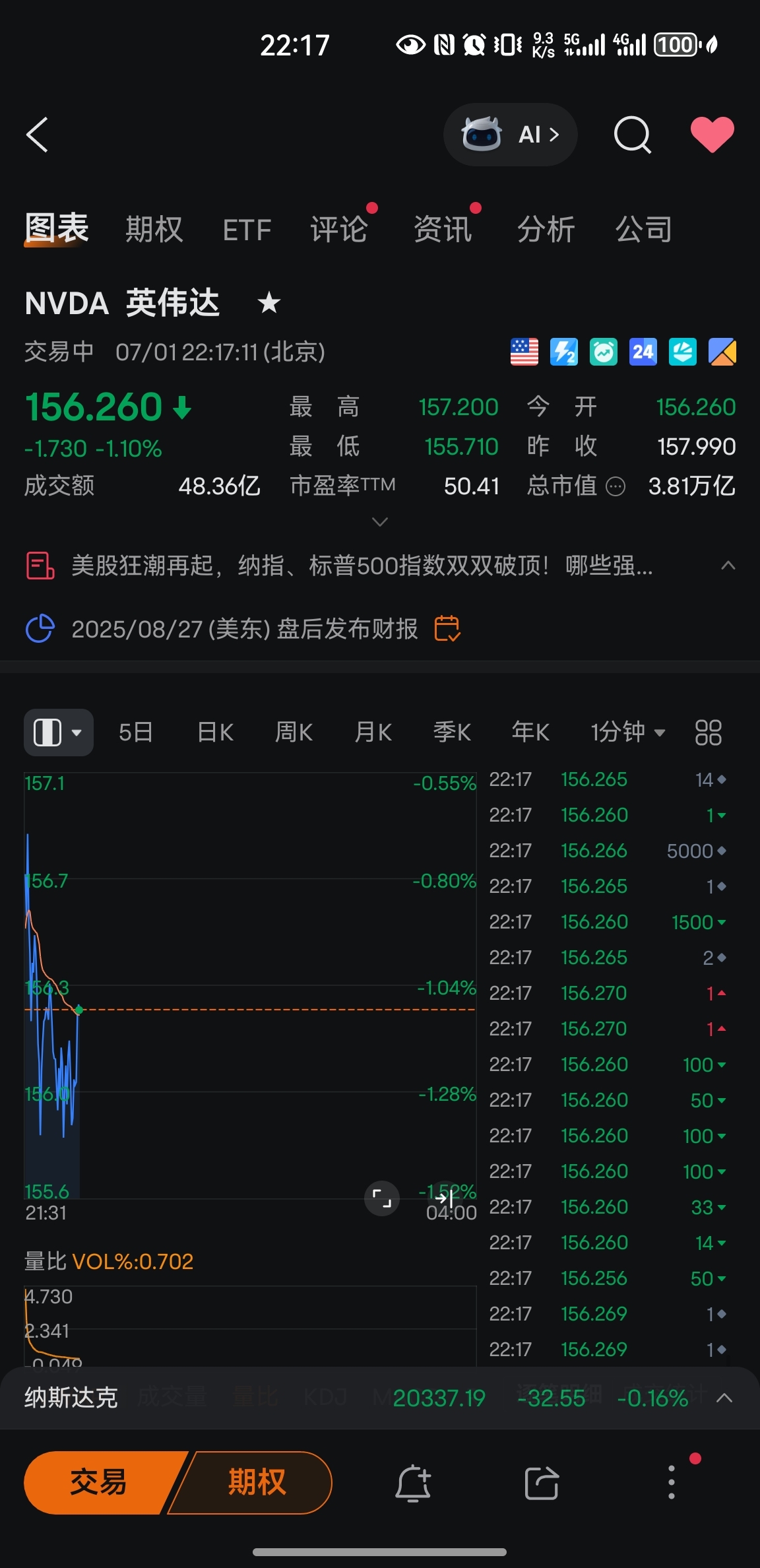Open the 盘后发布财报 earnings date line

[245, 629]
